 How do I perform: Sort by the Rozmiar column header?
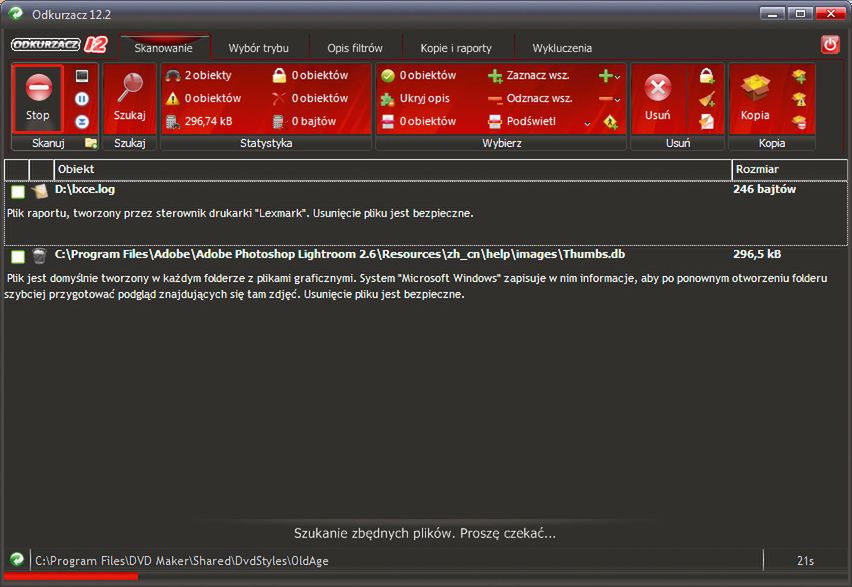(x=789, y=170)
